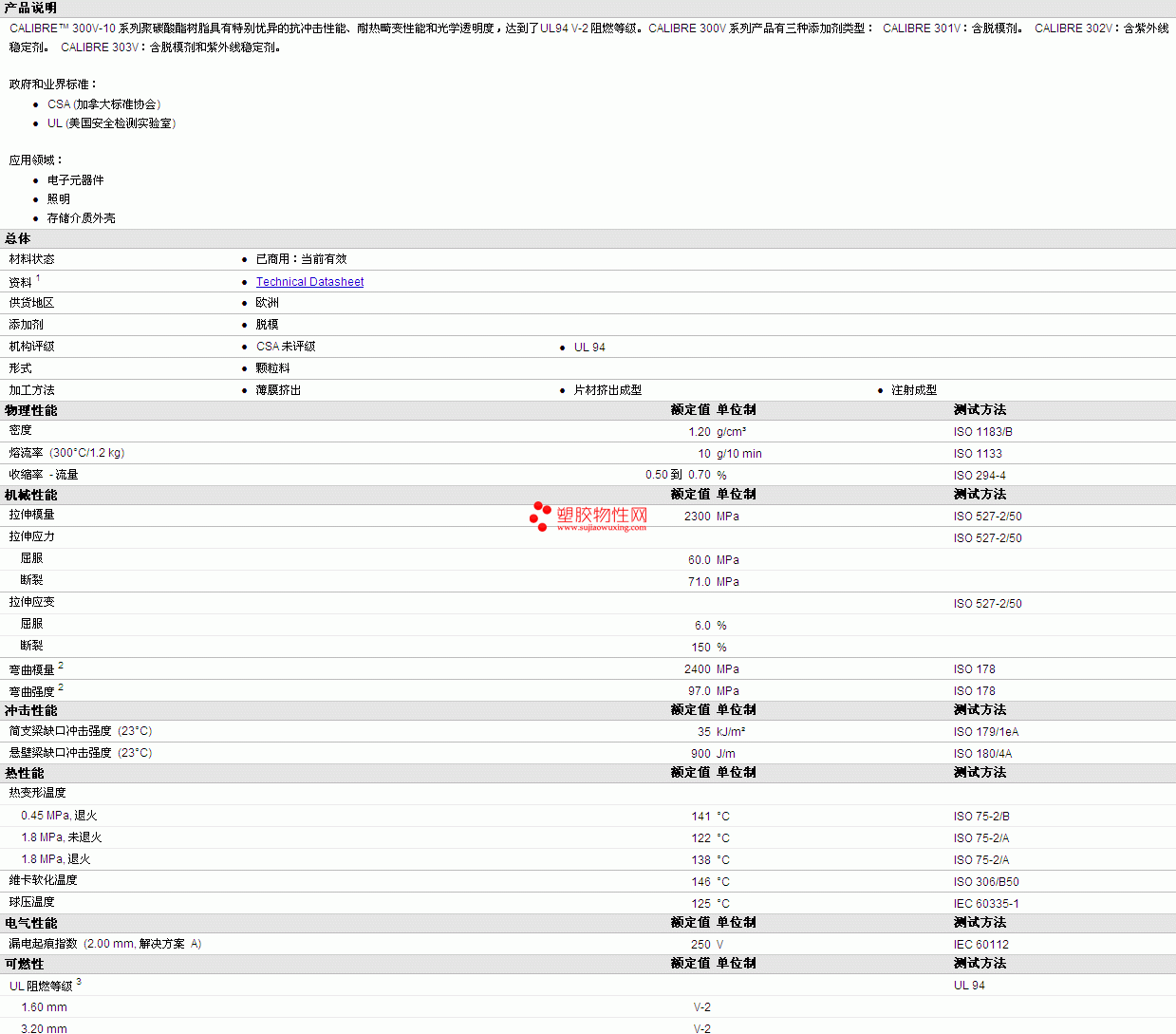
Task: Click the '总体' section header
Action: coord(18,239)
